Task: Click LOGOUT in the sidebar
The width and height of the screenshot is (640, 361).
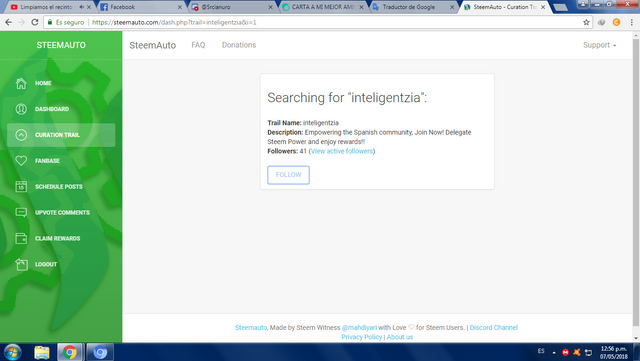Action: [46, 264]
